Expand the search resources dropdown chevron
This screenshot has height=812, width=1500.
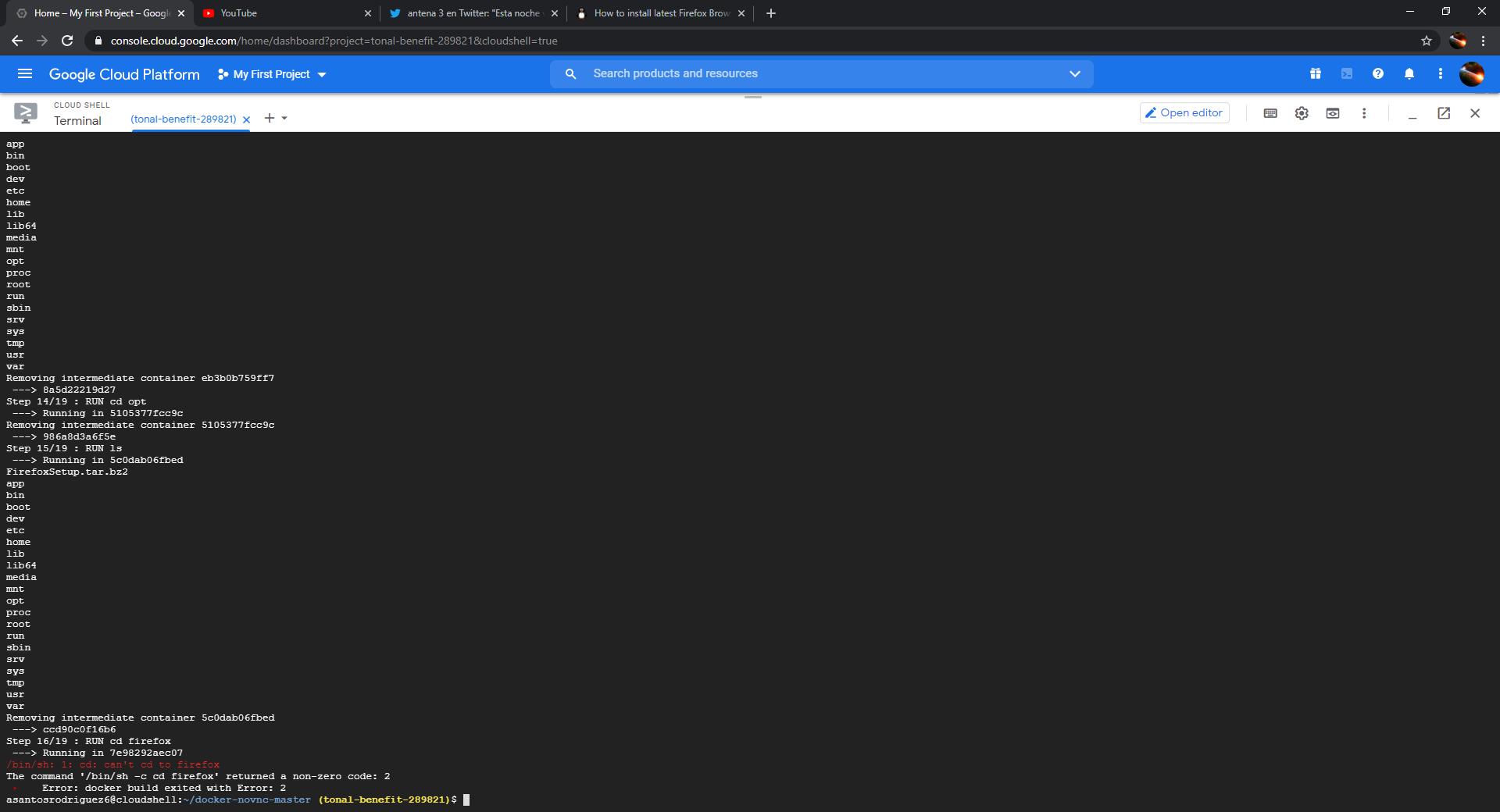(1075, 73)
